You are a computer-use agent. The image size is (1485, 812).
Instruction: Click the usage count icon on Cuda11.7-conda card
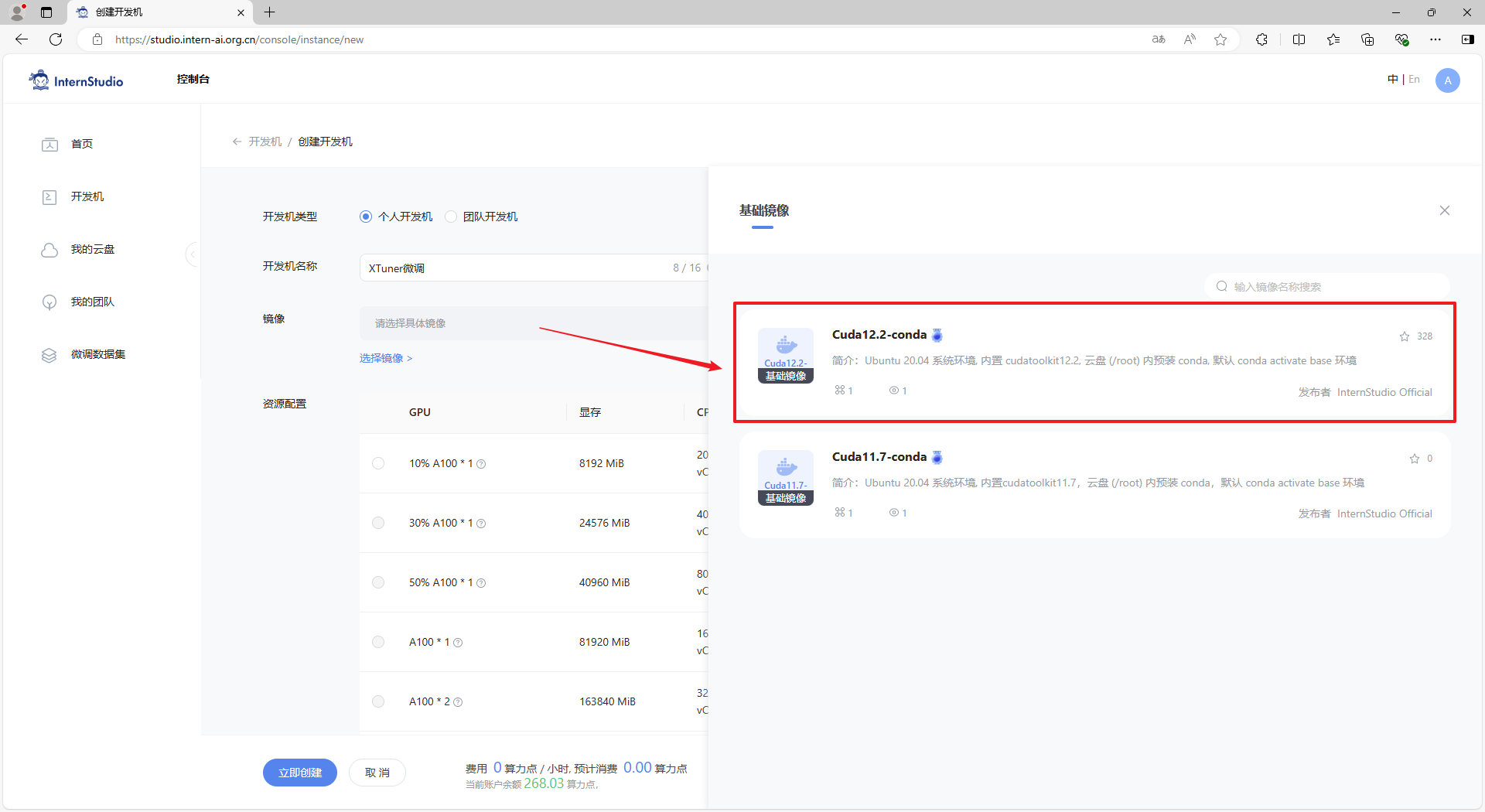tap(840, 512)
